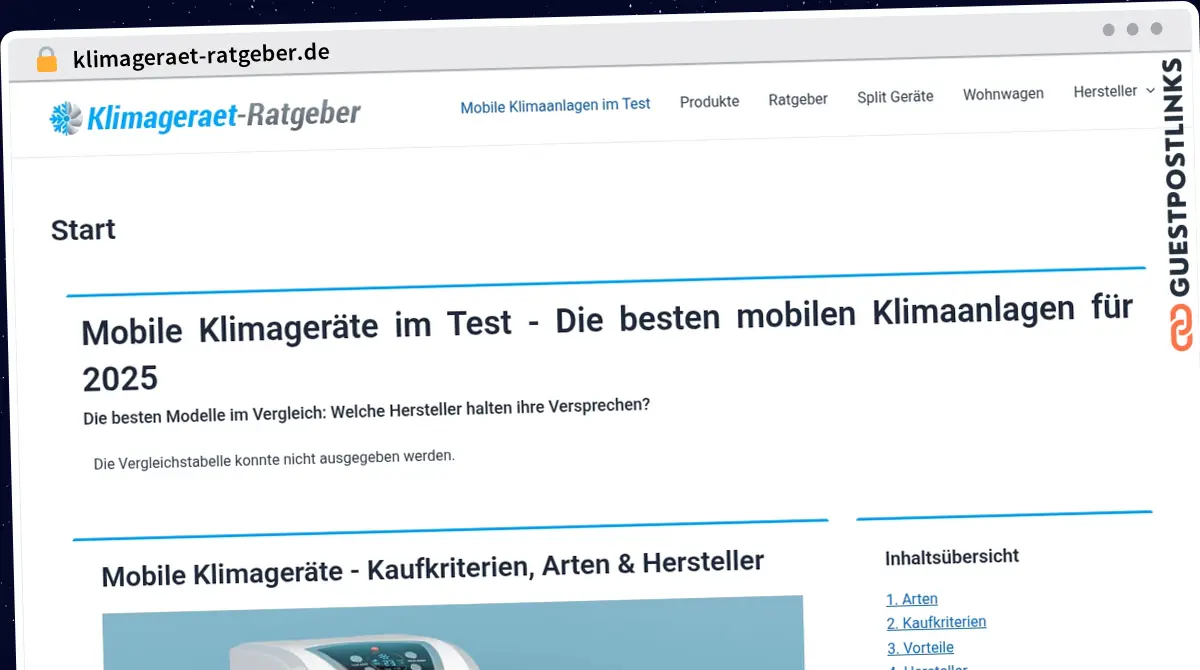The height and width of the screenshot is (670, 1200).
Task: Click the air conditioner product image
Action: pyautogui.click(x=452, y=635)
